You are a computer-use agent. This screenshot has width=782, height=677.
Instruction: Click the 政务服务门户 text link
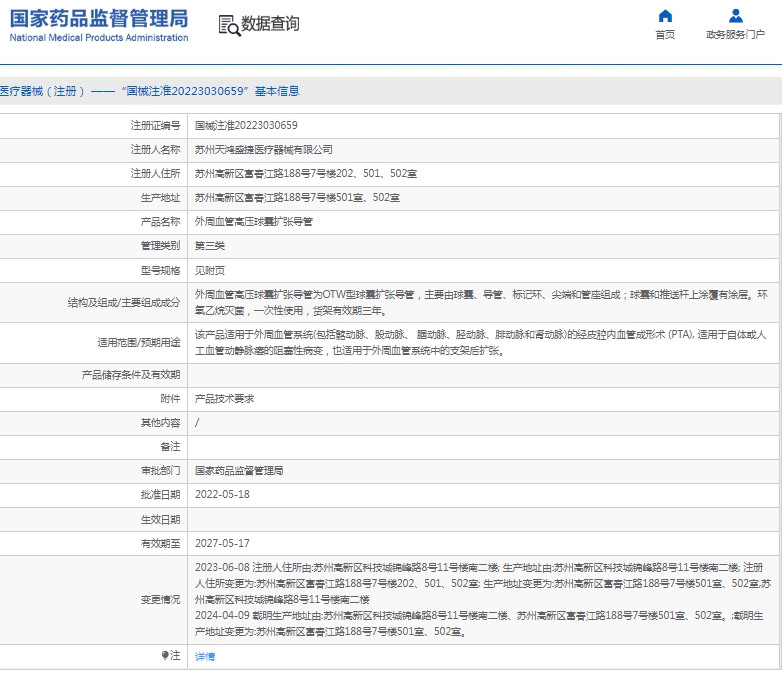pos(736,34)
